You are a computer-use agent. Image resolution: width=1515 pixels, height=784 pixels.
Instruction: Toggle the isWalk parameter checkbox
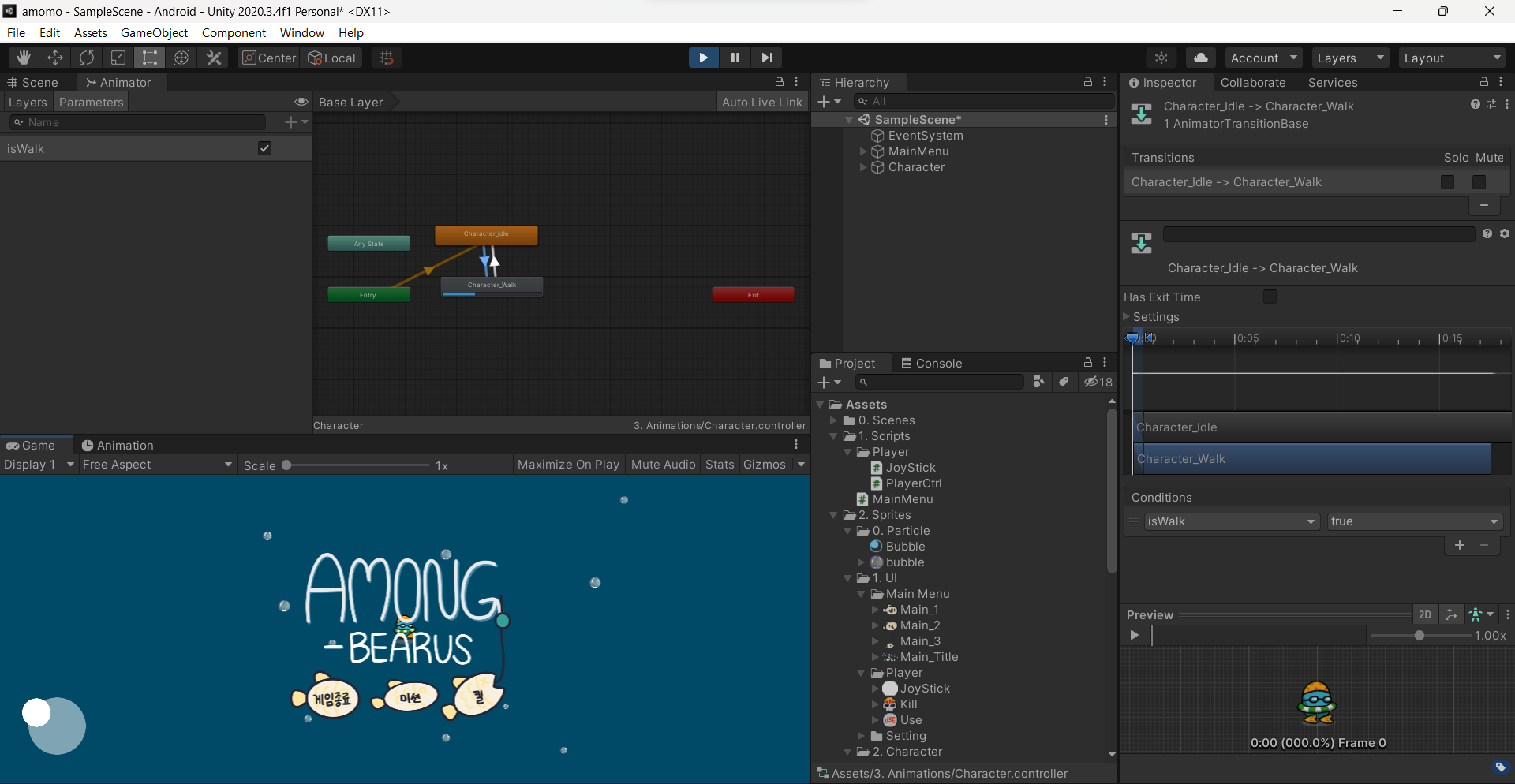coord(265,148)
